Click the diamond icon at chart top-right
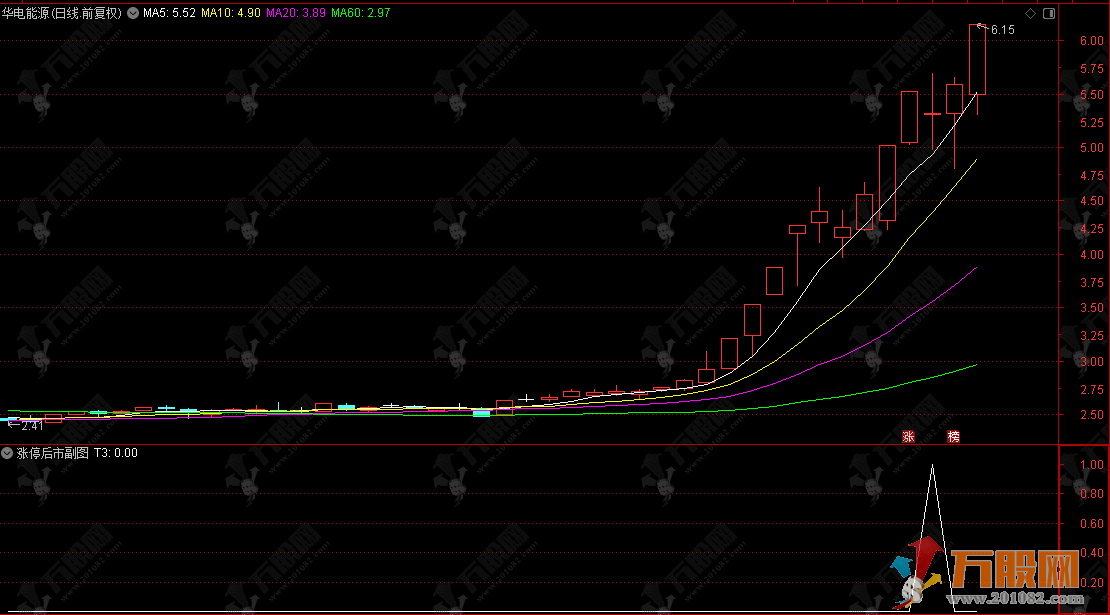The width and height of the screenshot is (1110, 615). coord(1029,14)
